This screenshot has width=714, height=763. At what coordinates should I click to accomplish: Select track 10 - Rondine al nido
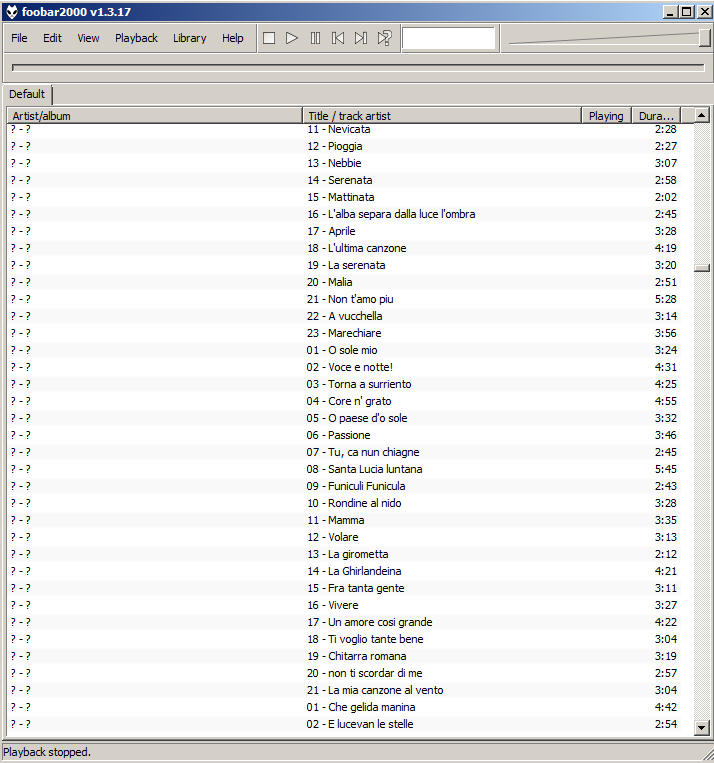click(x=344, y=504)
